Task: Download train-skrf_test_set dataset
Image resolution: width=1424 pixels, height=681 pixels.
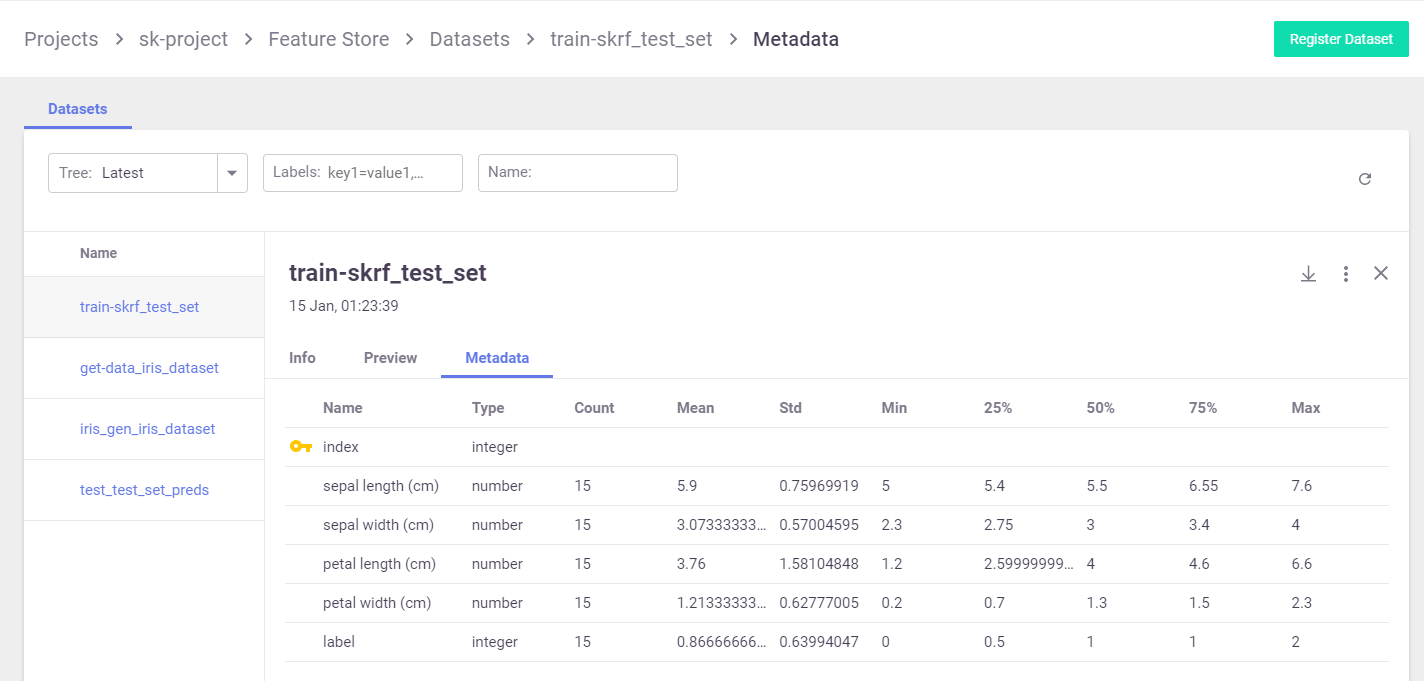Action: (x=1308, y=274)
